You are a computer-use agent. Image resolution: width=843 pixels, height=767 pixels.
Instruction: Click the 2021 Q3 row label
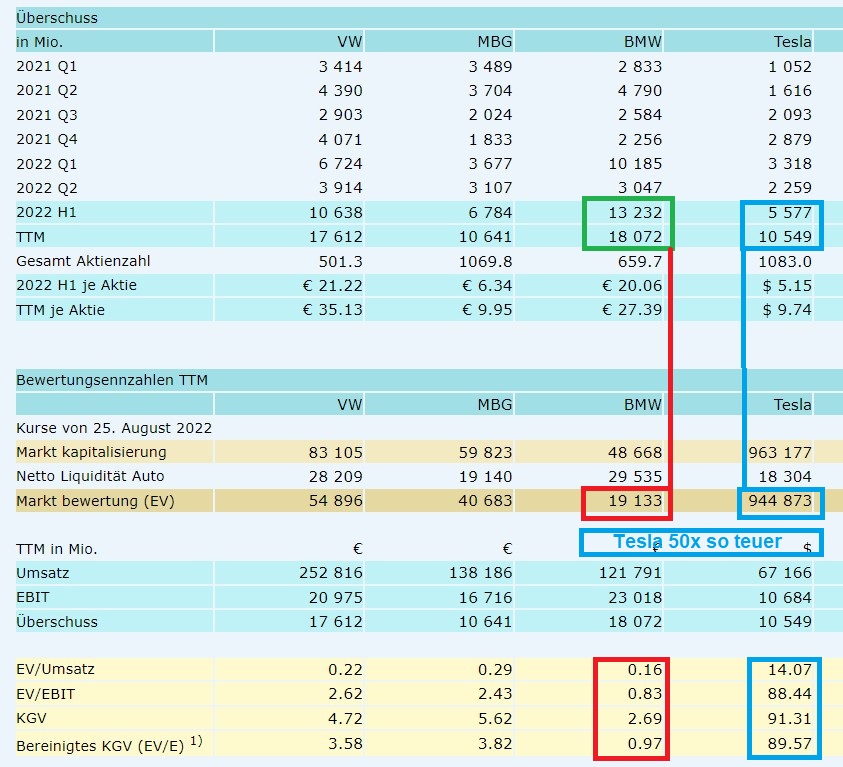tap(47, 115)
